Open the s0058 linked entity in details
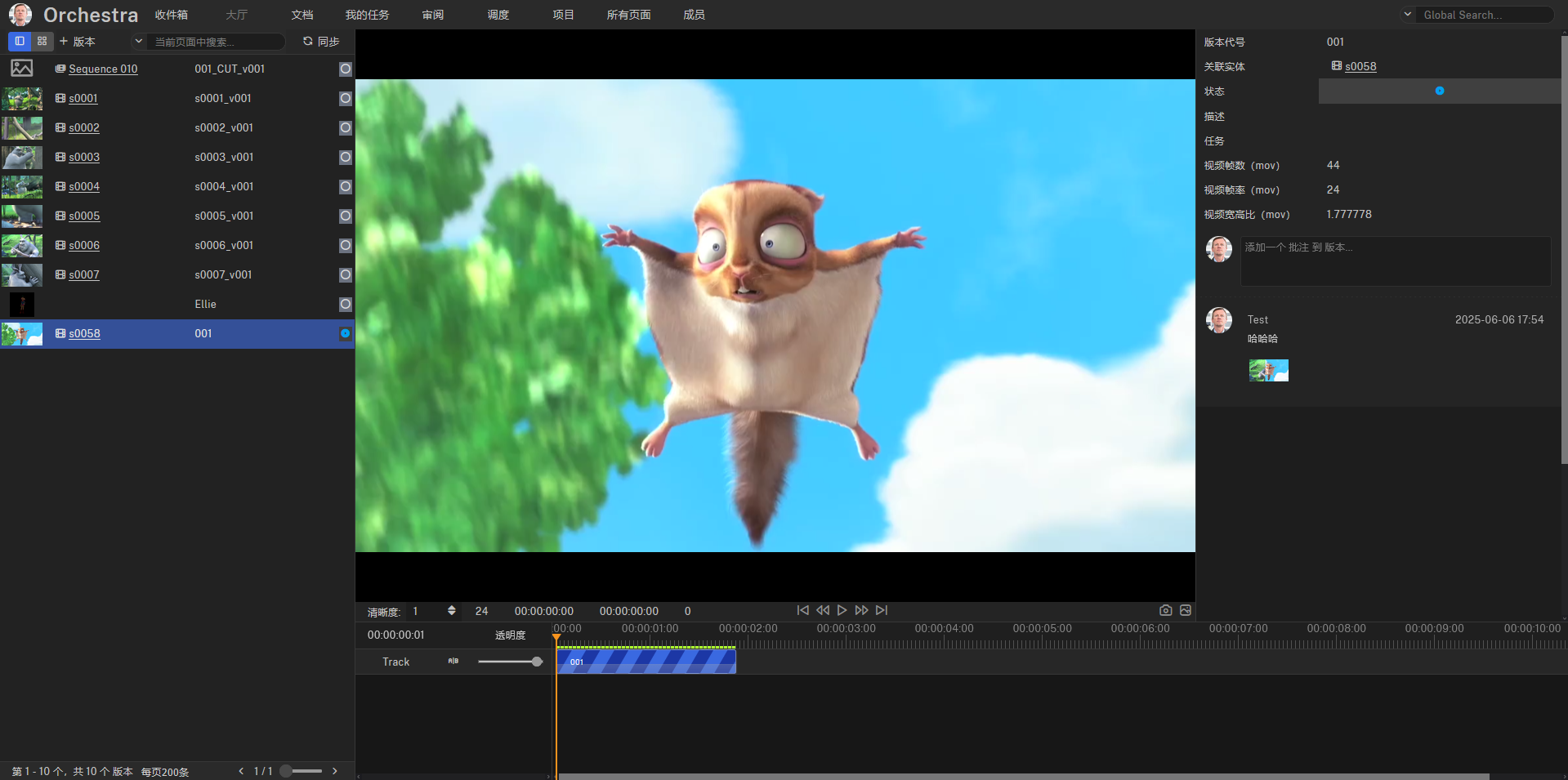This screenshot has height=780, width=1568. click(1360, 66)
